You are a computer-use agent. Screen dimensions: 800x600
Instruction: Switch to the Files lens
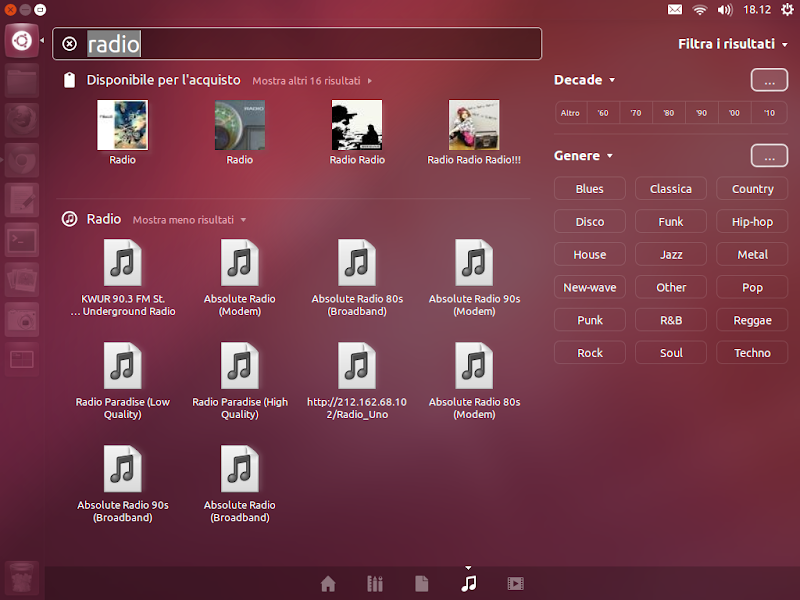(x=422, y=583)
